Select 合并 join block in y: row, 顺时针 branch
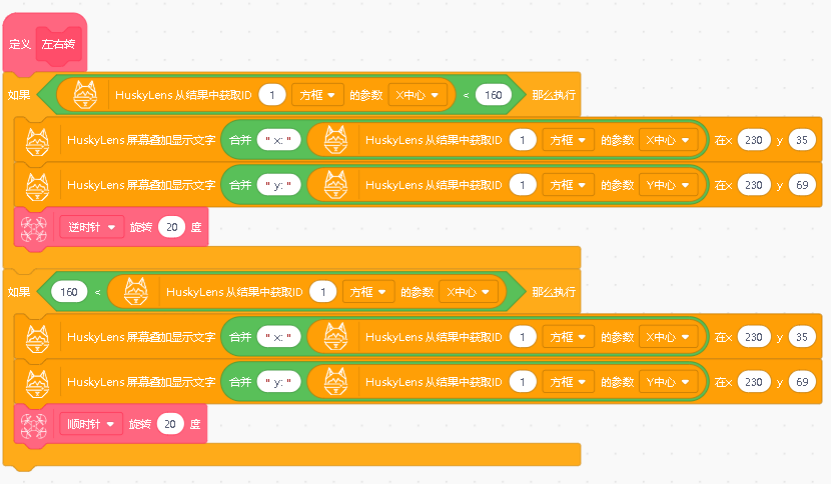The image size is (831, 485). click(240, 382)
